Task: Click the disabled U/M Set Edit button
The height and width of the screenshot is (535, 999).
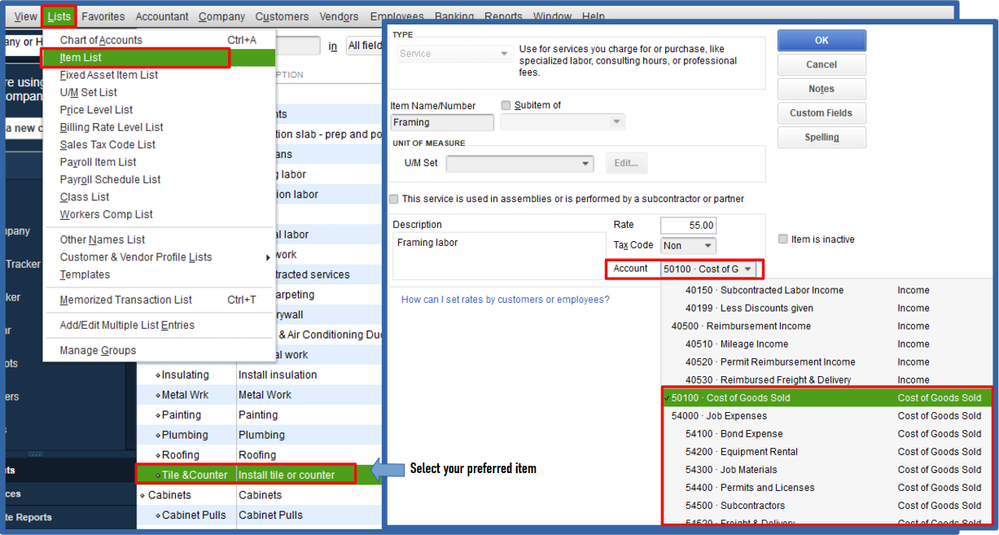Action: 626,162
